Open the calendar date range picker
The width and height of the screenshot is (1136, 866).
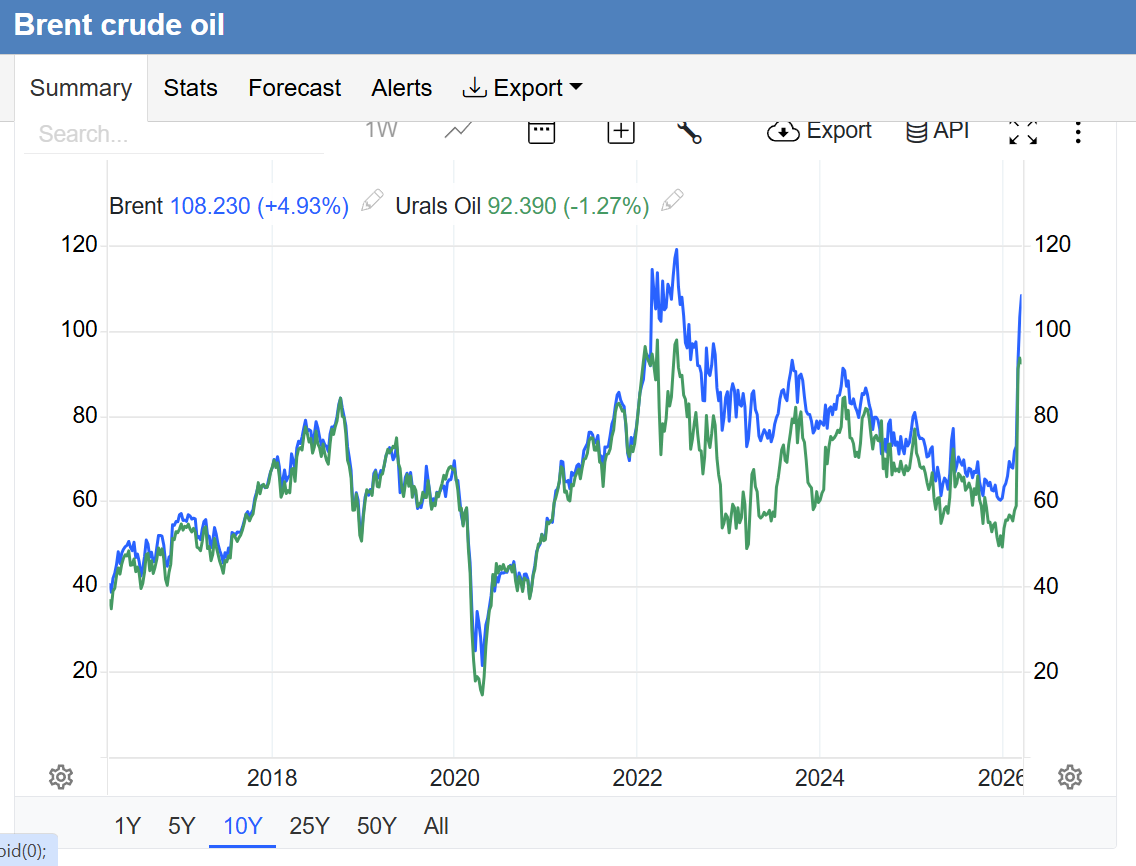click(x=541, y=131)
